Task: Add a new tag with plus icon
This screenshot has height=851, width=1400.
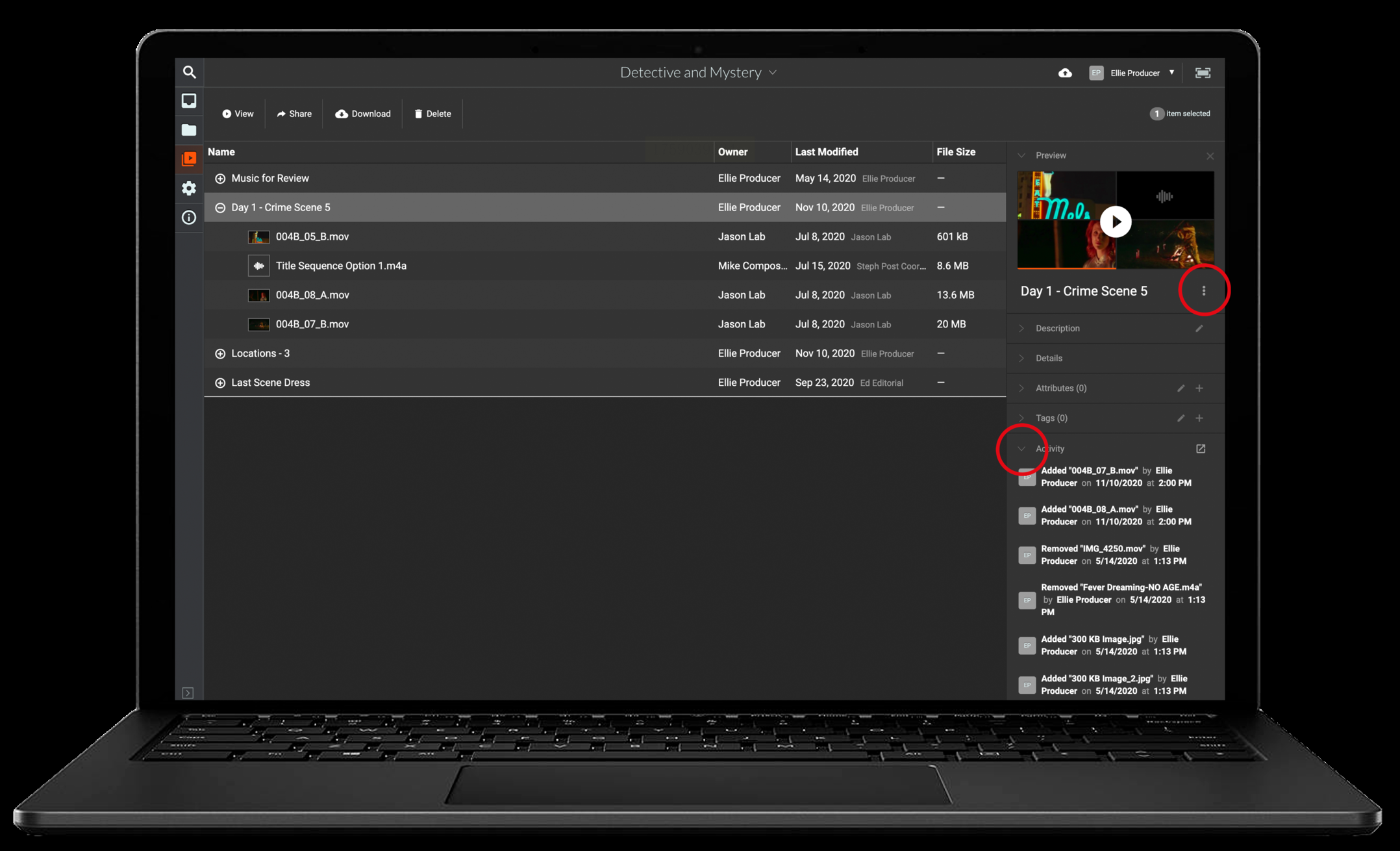Action: click(1199, 418)
